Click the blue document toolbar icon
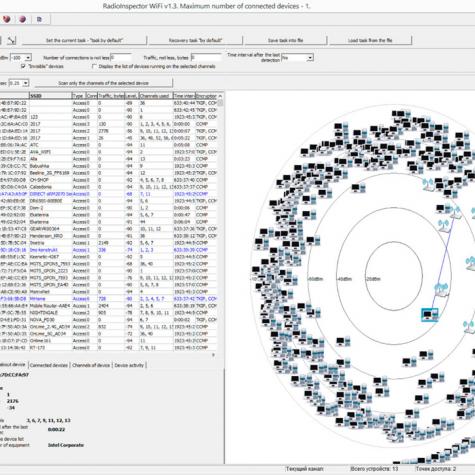The height and width of the screenshot is (475, 475). (39, 19)
